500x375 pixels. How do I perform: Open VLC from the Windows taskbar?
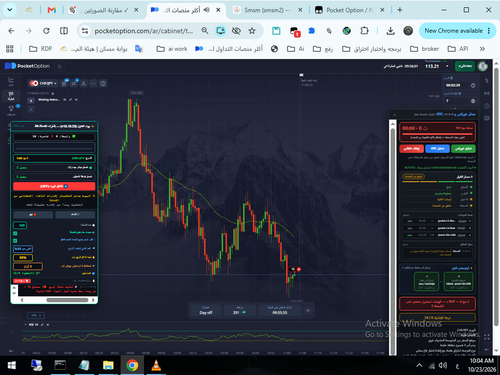(156, 366)
